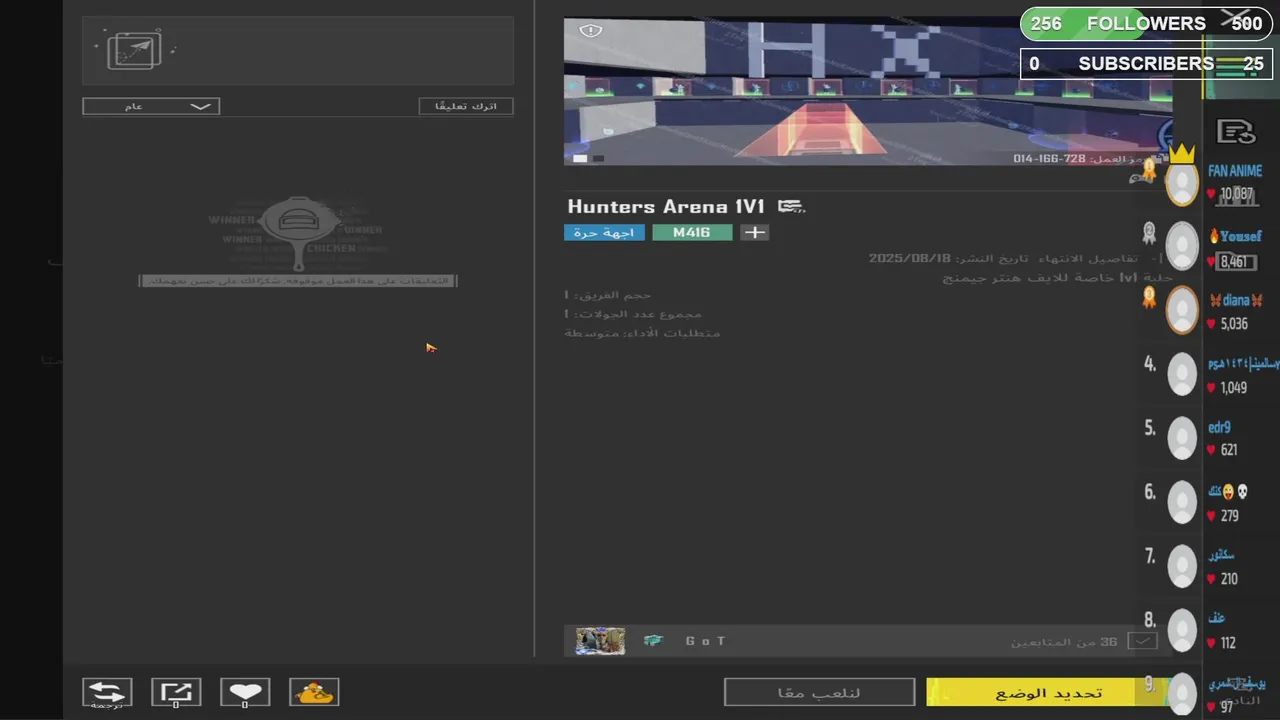Click the paper-plane image icon in comment box
The width and height of the screenshot is (1280, 720).
point(134,50)
